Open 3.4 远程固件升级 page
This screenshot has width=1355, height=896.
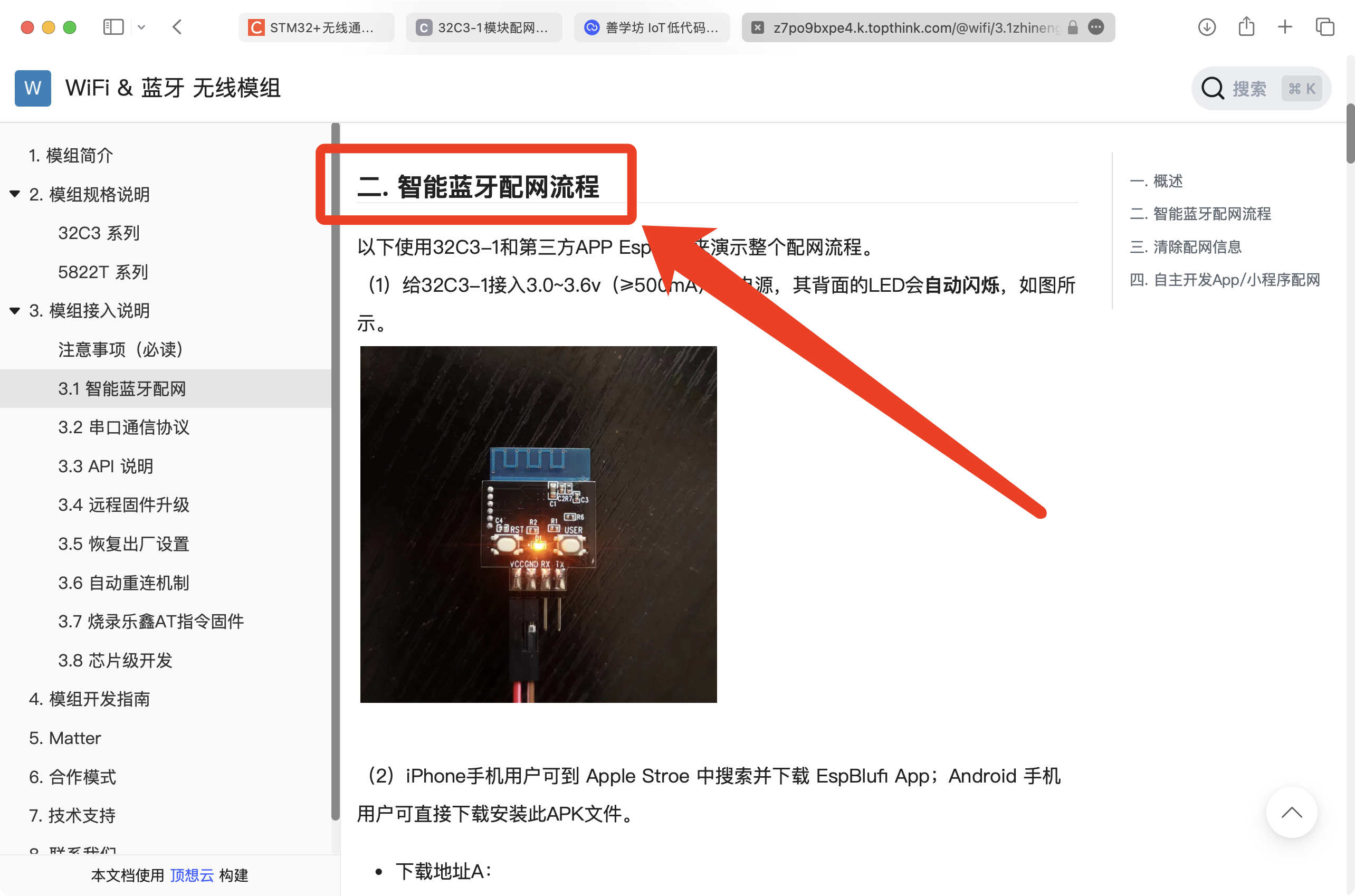click(x=123, y=504)
